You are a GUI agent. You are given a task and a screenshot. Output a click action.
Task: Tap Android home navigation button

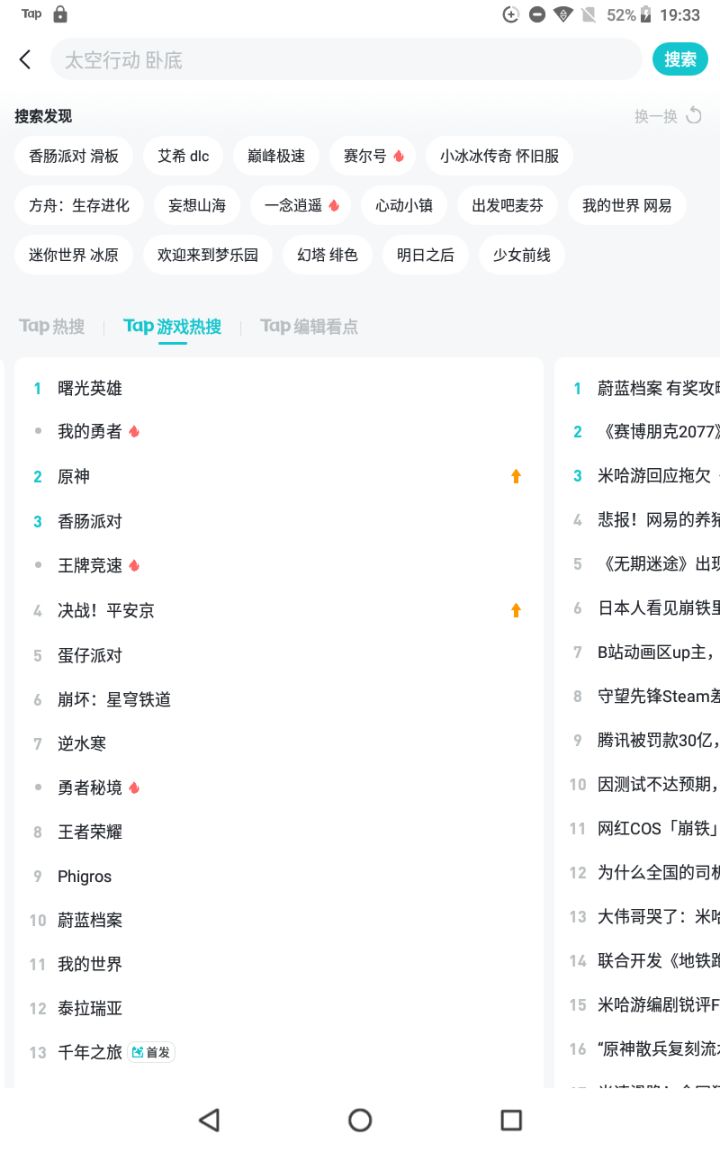360,1120
